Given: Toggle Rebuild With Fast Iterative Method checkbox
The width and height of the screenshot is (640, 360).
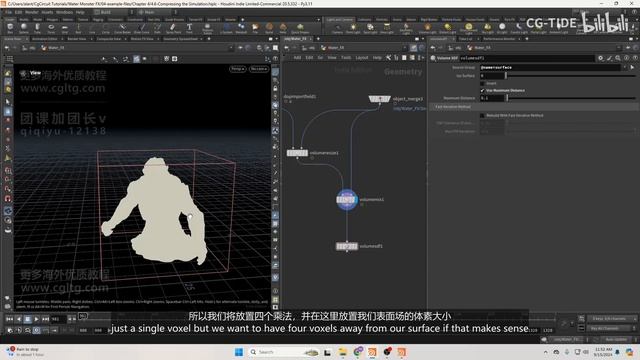Looking at the screenshot, I should coord(482,116).
